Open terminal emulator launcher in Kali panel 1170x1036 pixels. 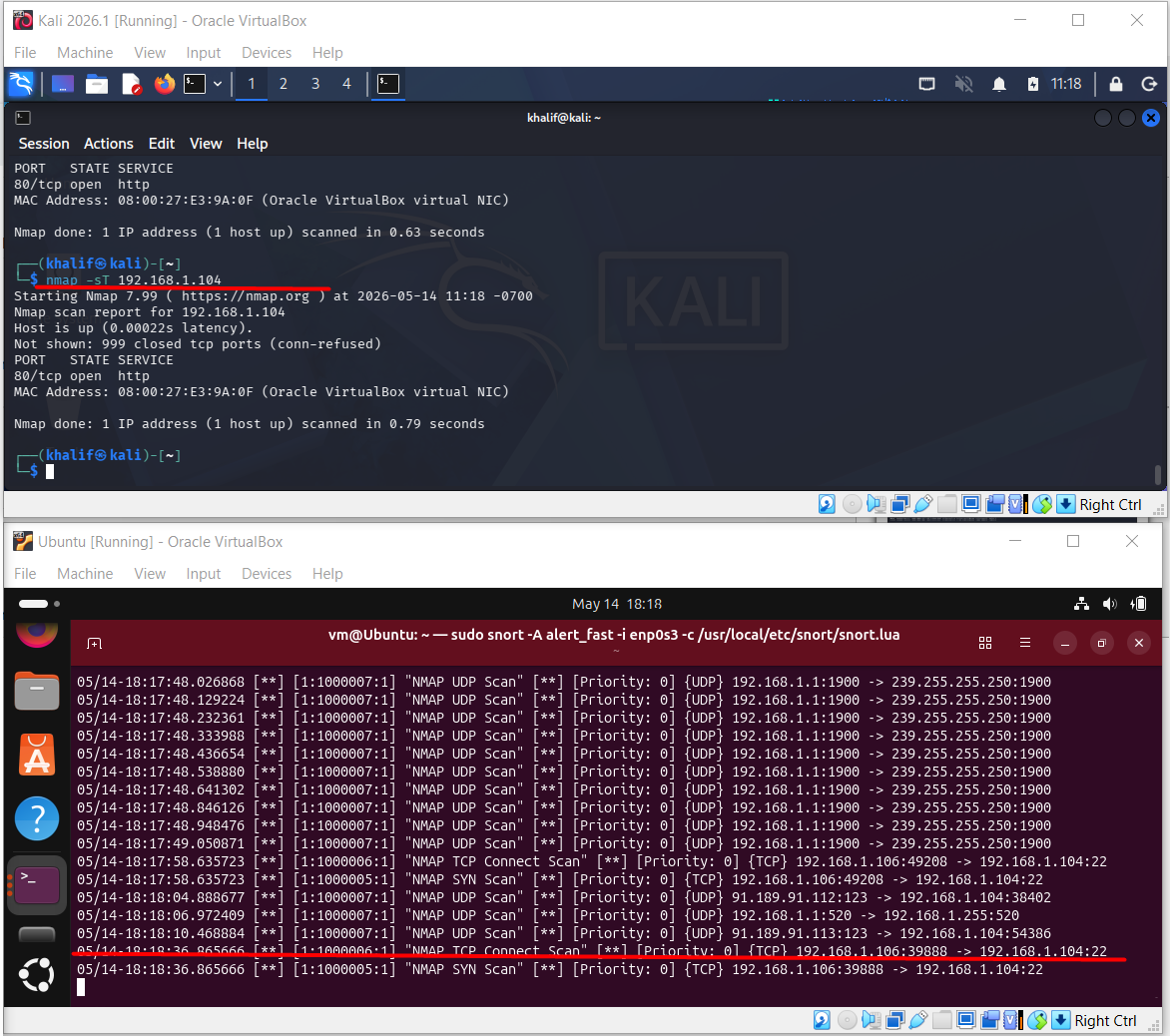195,84
